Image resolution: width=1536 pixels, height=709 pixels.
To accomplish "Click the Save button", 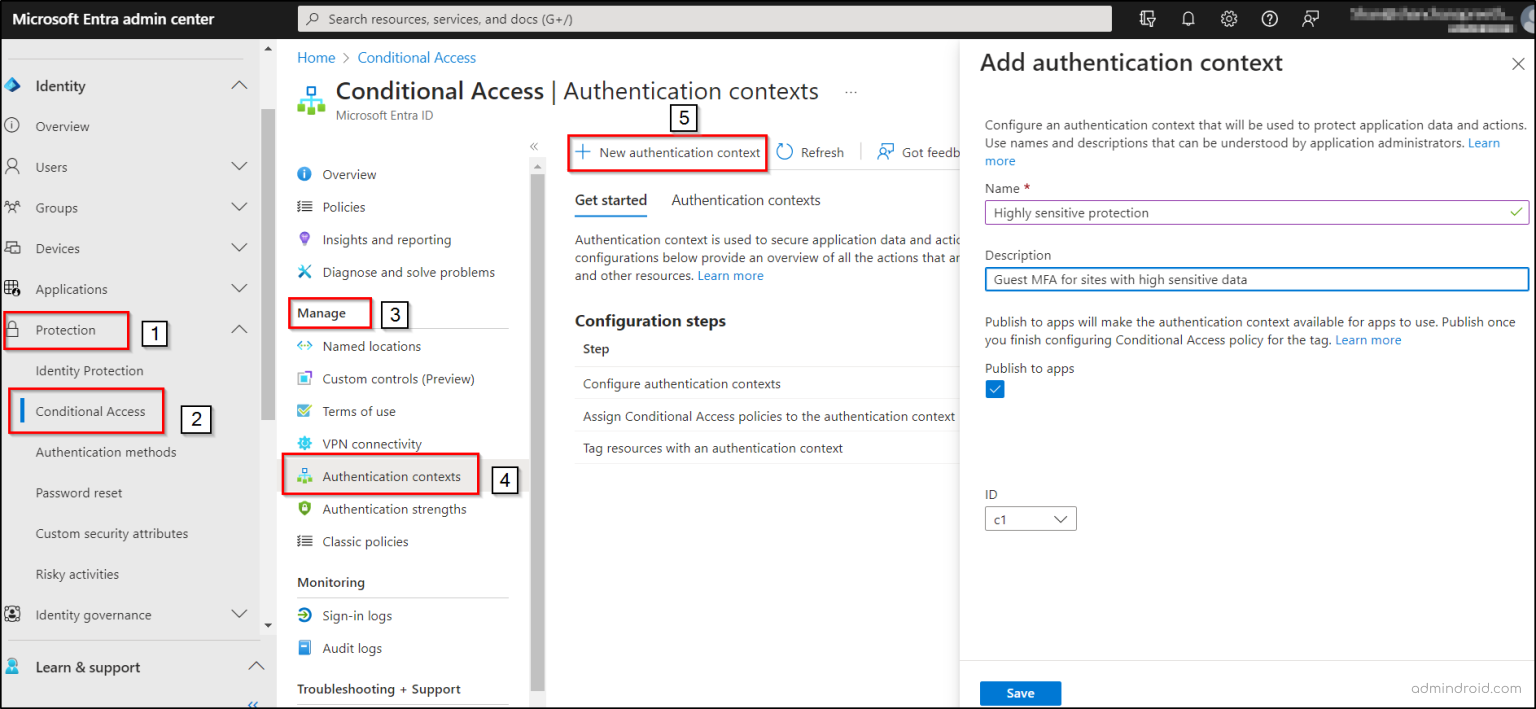I will [x=1020, y=692].
